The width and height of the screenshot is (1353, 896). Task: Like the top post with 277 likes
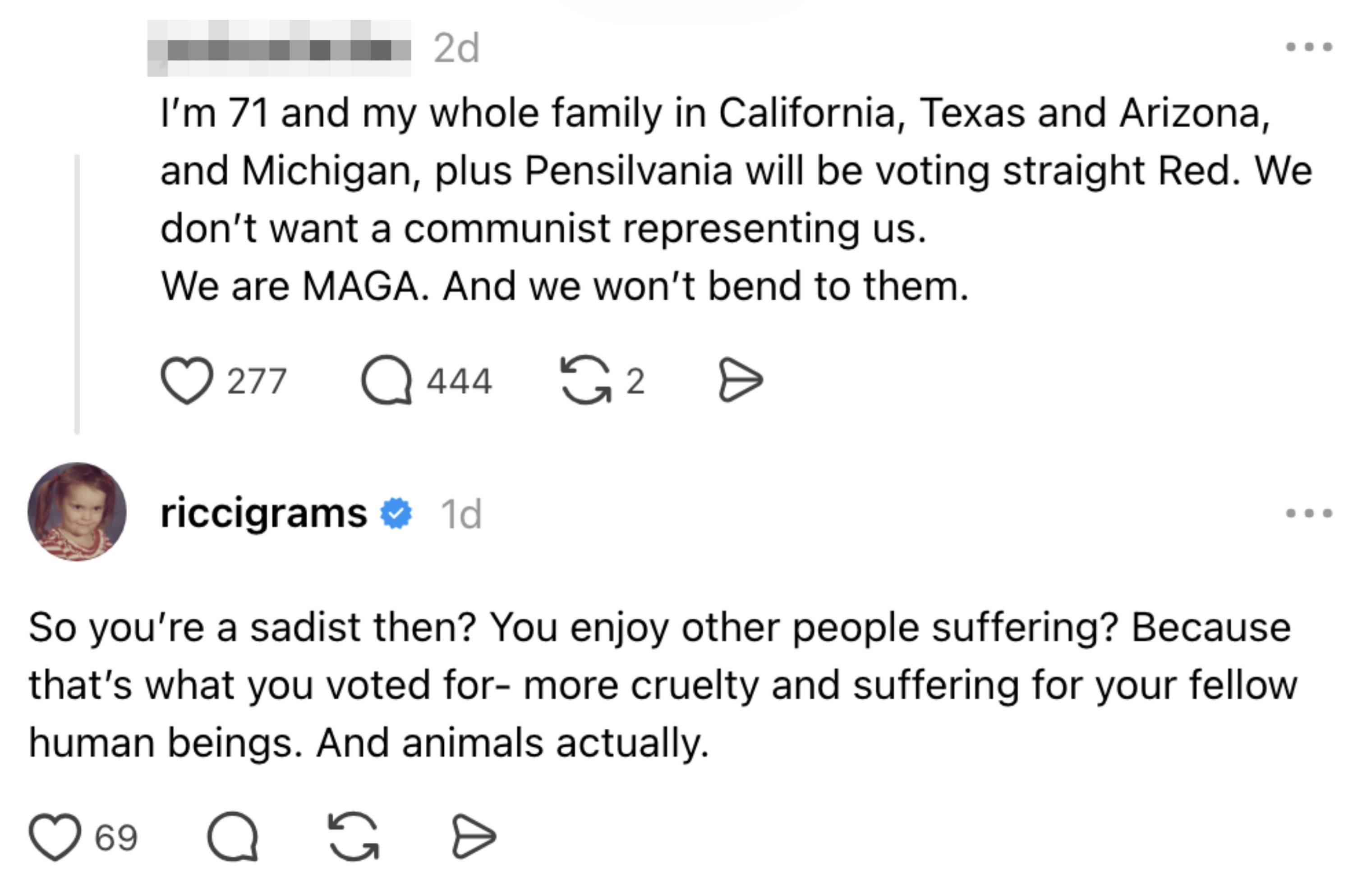[187, 381]
